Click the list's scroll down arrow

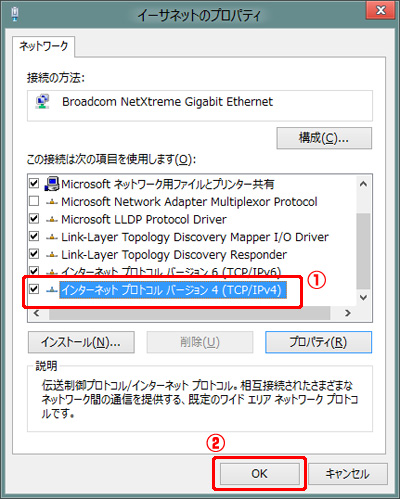coord(363,297)
